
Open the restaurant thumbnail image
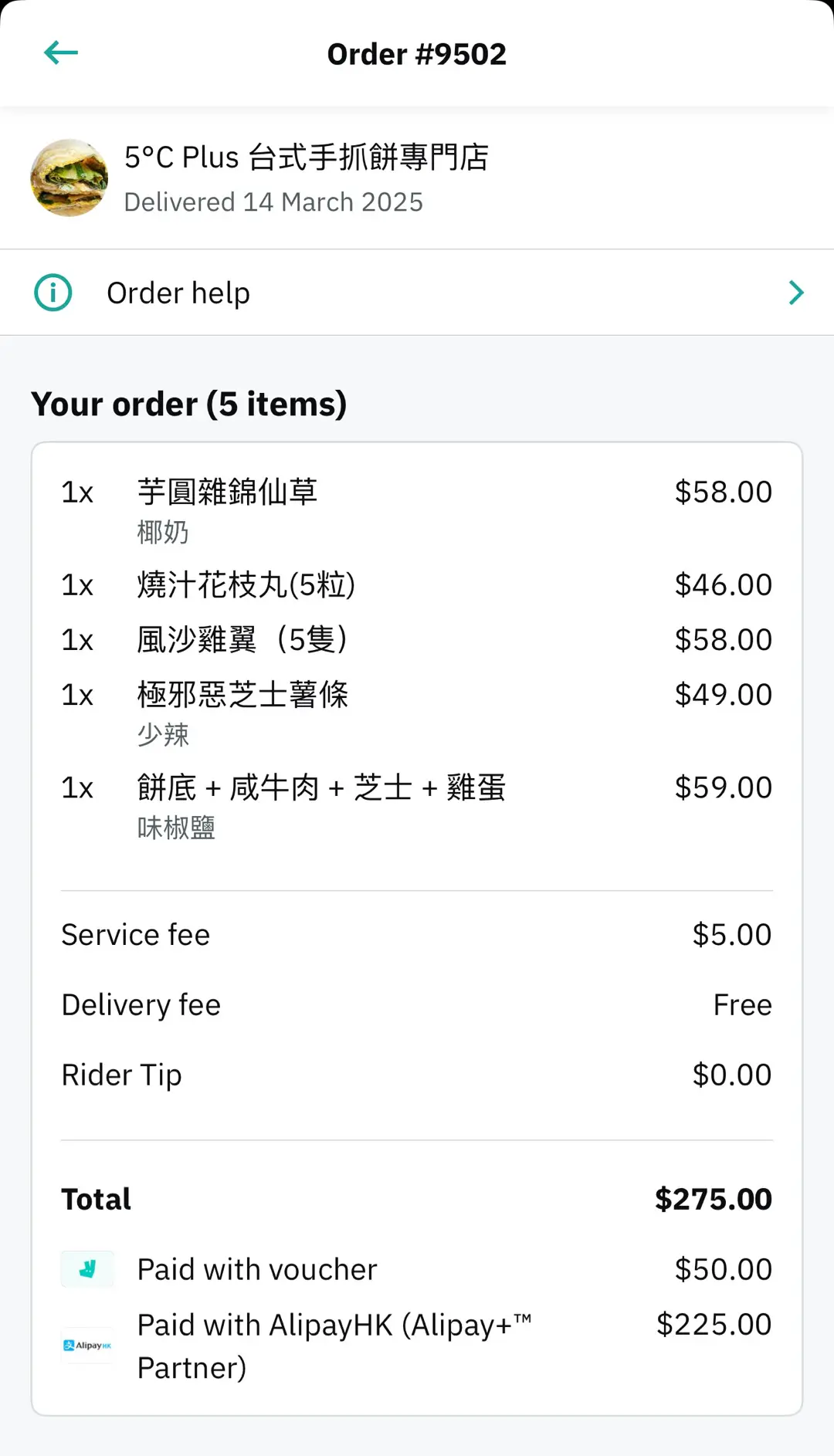point(69,178)
